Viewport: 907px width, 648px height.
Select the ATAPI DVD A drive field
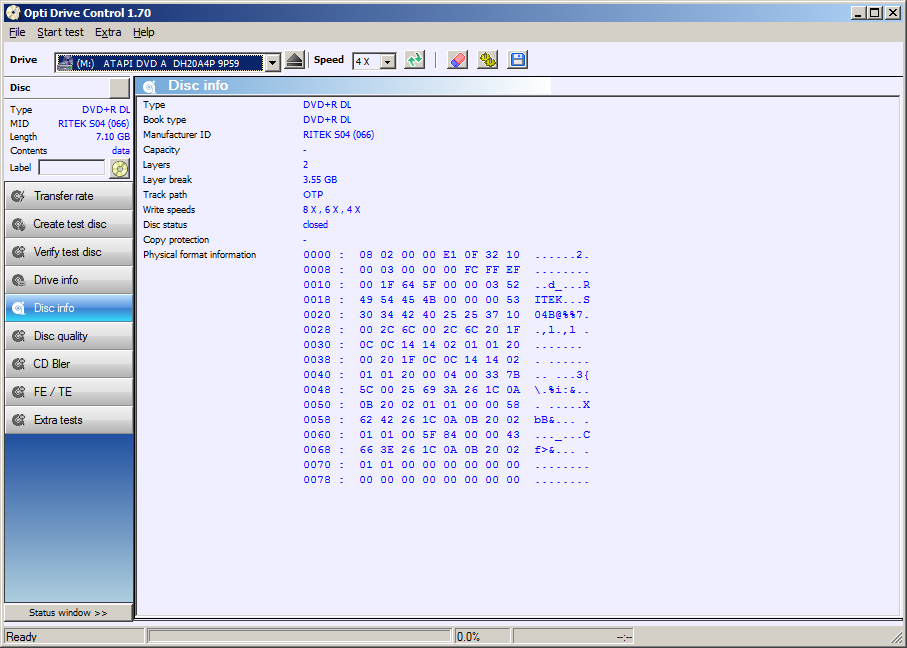pos(160,62)
